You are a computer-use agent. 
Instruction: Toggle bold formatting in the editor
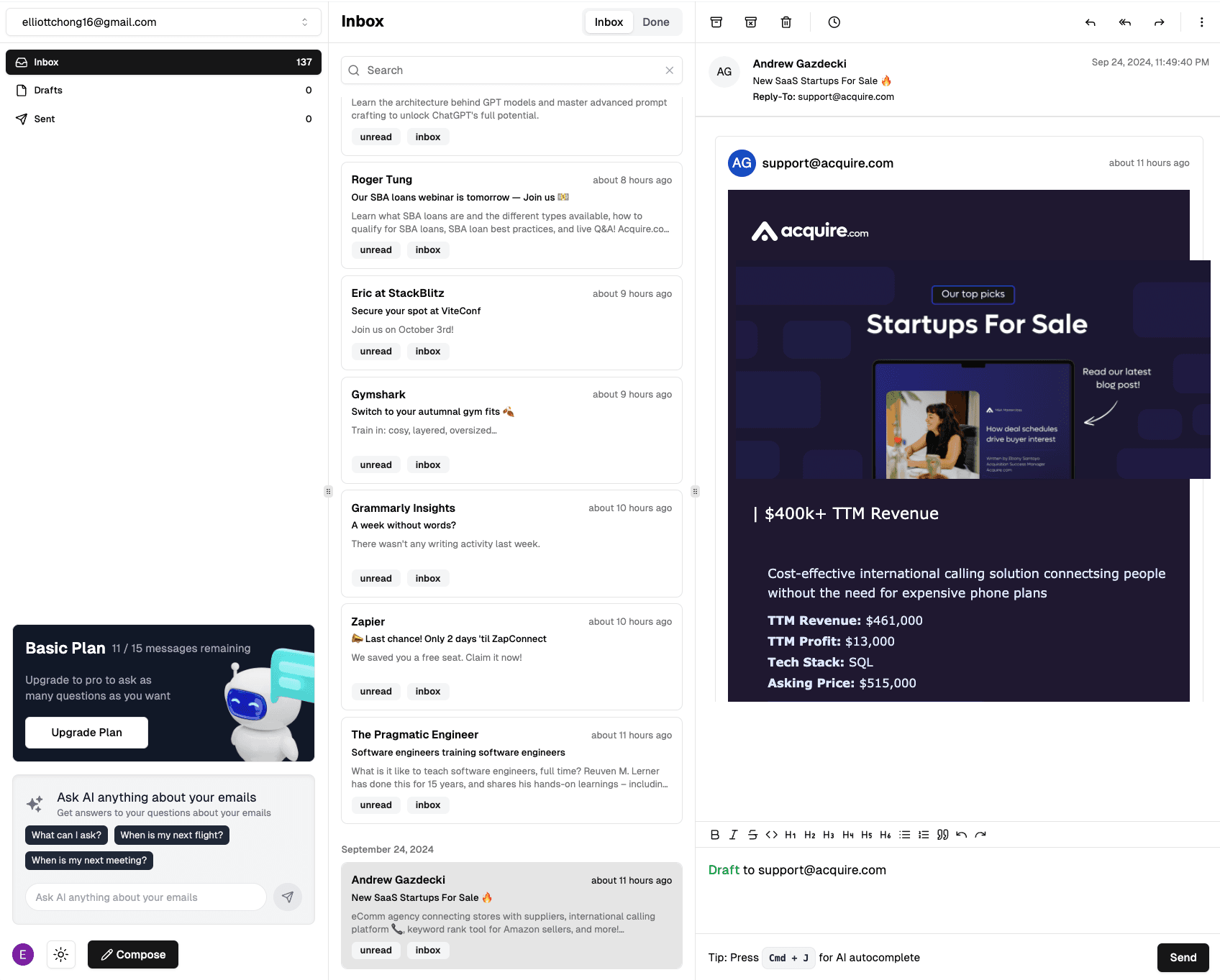[714, 835]
